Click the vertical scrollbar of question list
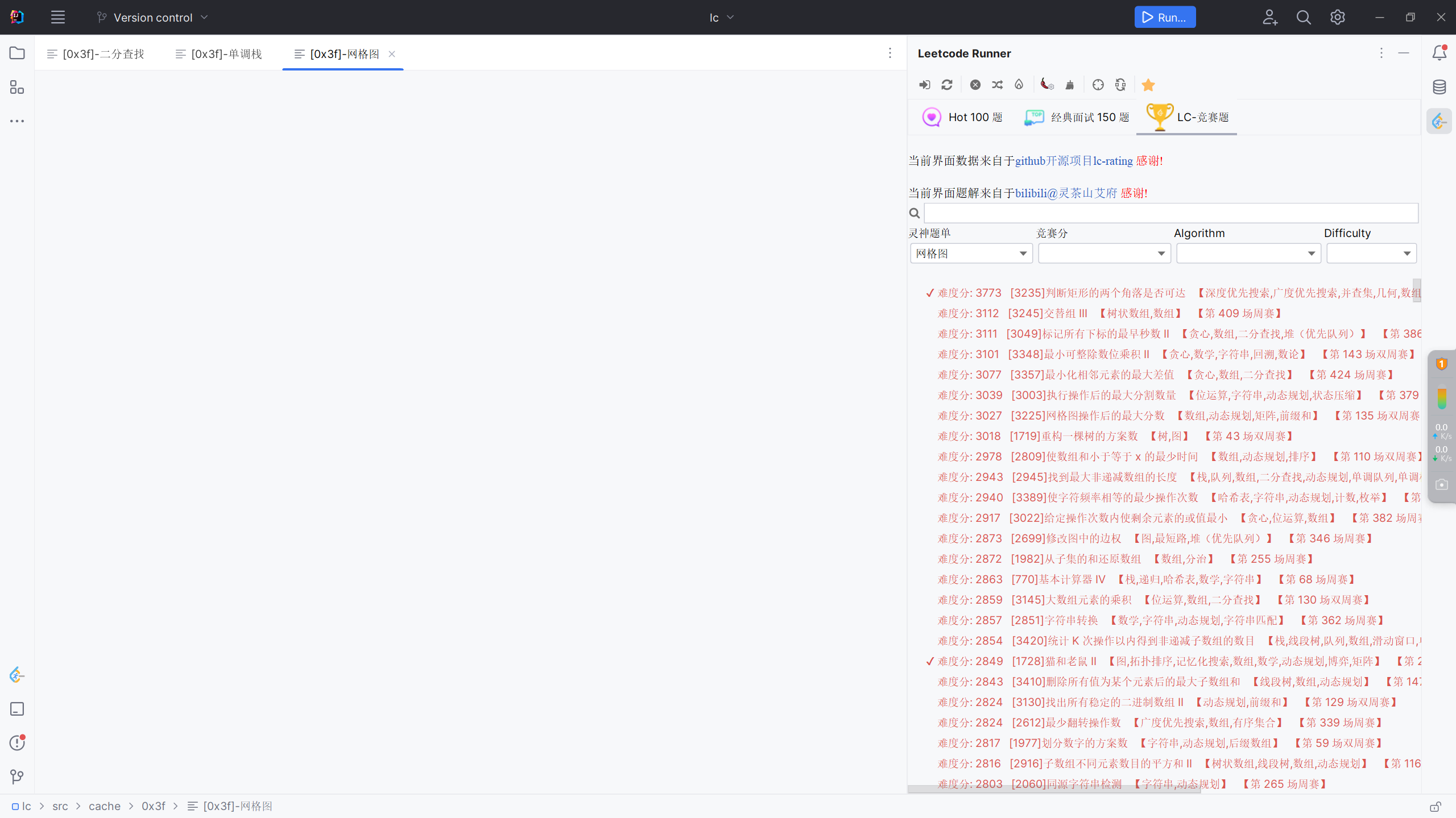 [x=1417, y=290]
